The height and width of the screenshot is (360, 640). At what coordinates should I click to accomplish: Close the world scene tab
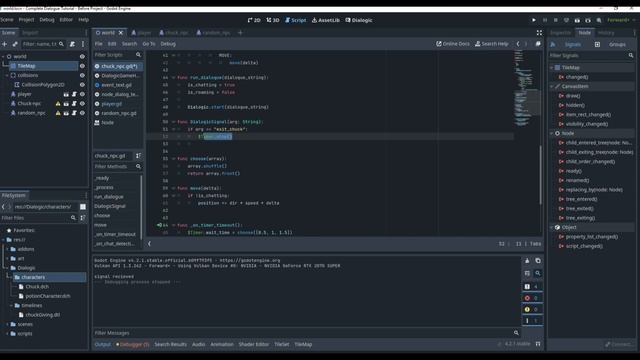pyautogui.click(x=121, y=33)
